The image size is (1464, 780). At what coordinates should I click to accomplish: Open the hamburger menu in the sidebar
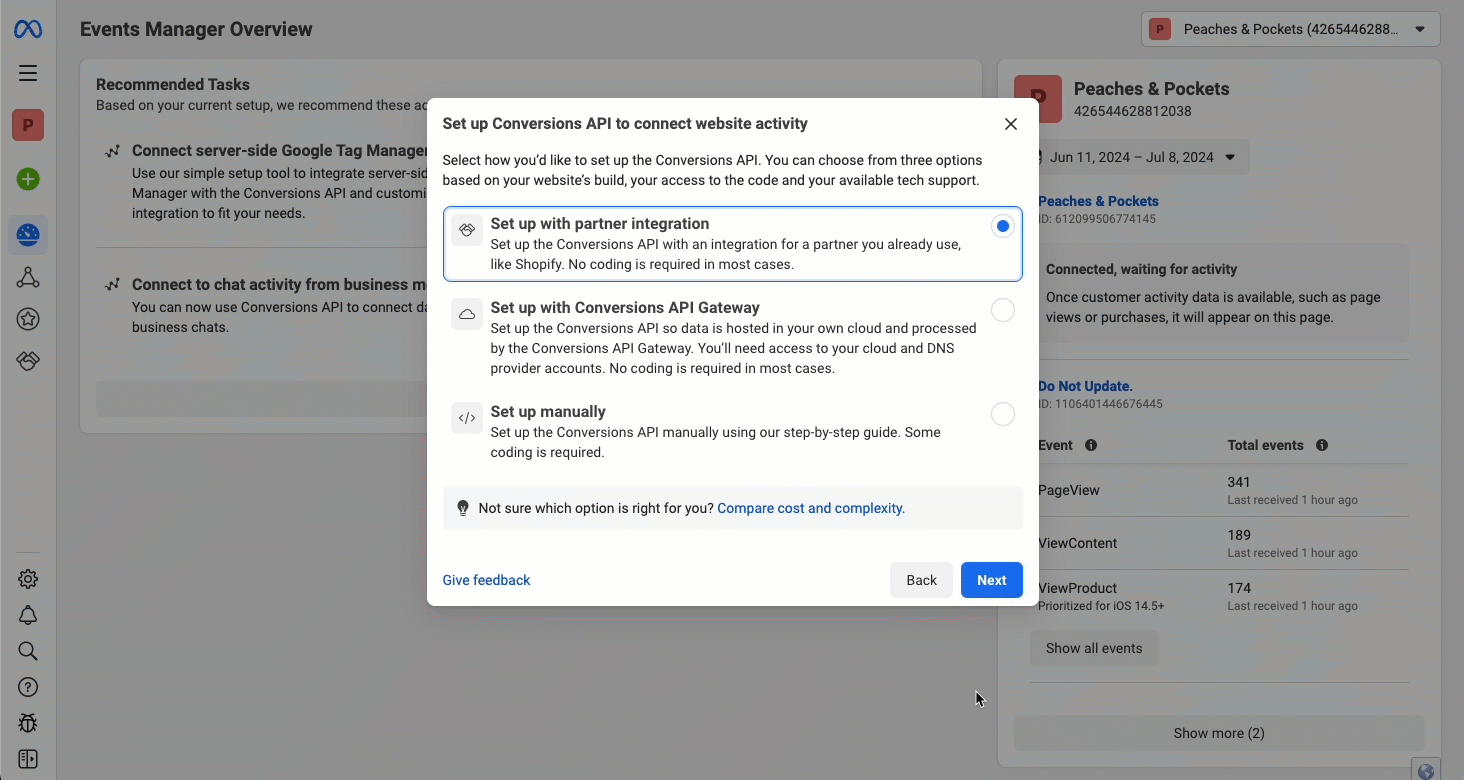(x=28, y=73)
